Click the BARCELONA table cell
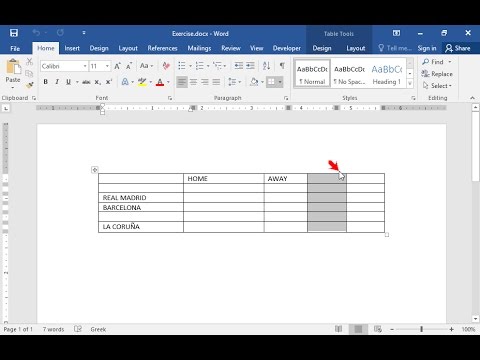 [x=141, y=207]
